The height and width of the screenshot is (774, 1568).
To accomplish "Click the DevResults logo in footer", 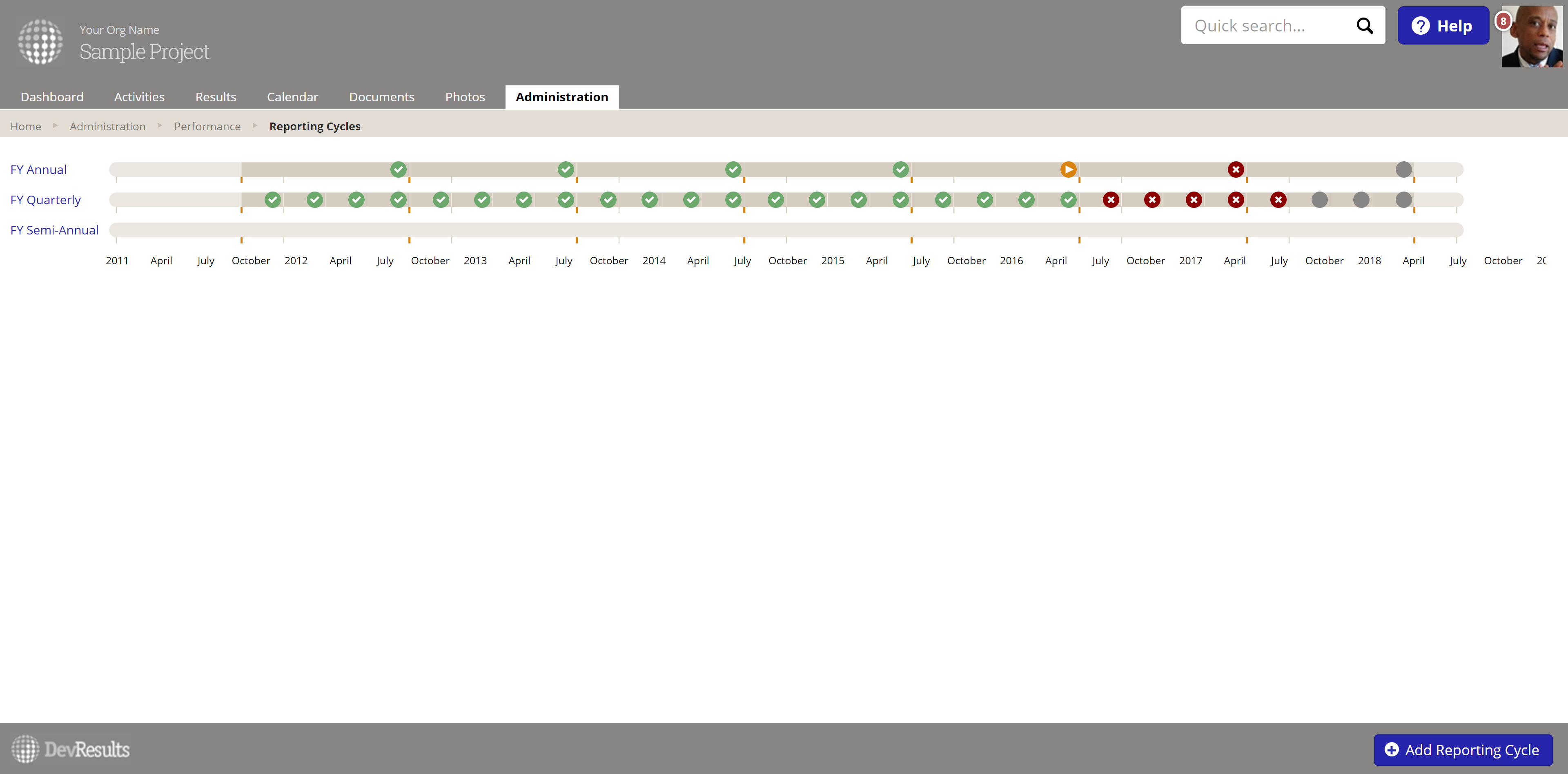I will (71, 749).
